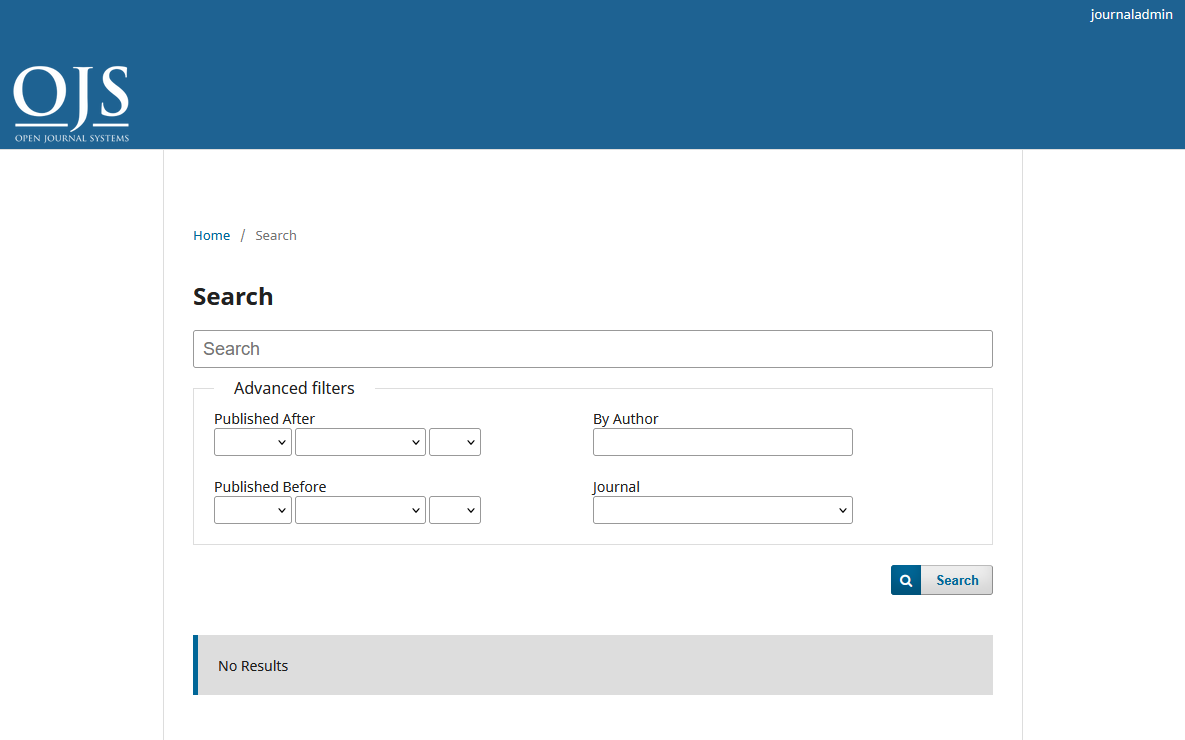Open the journaladmin user menu
This screenshot has width=1185, height=740.
(x=1131, y=15)
